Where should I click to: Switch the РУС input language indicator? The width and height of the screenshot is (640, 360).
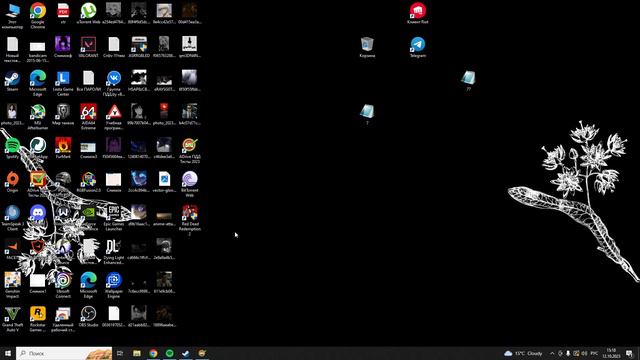click(x=594, y=353)
